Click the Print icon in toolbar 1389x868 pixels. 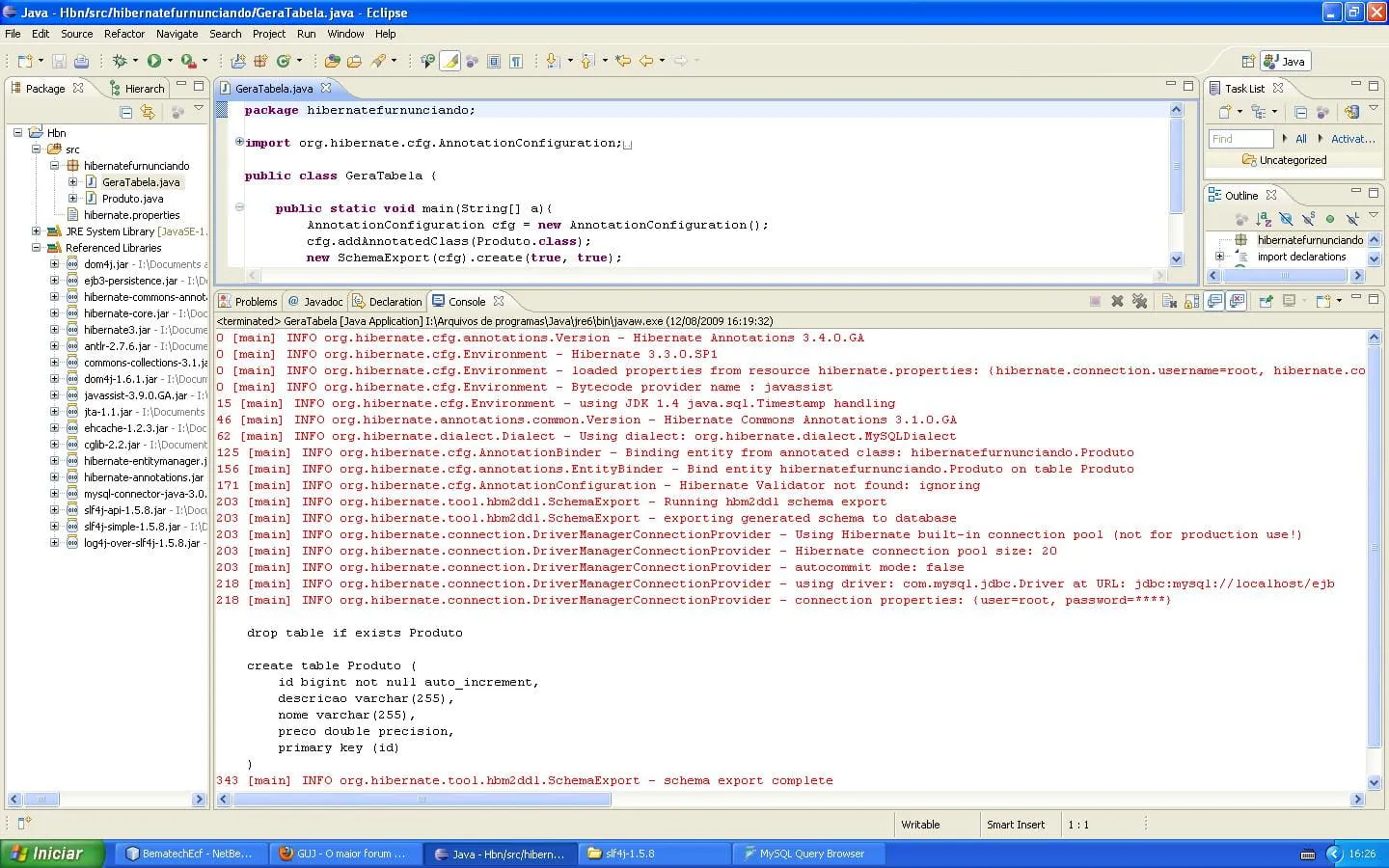(82, 61)
